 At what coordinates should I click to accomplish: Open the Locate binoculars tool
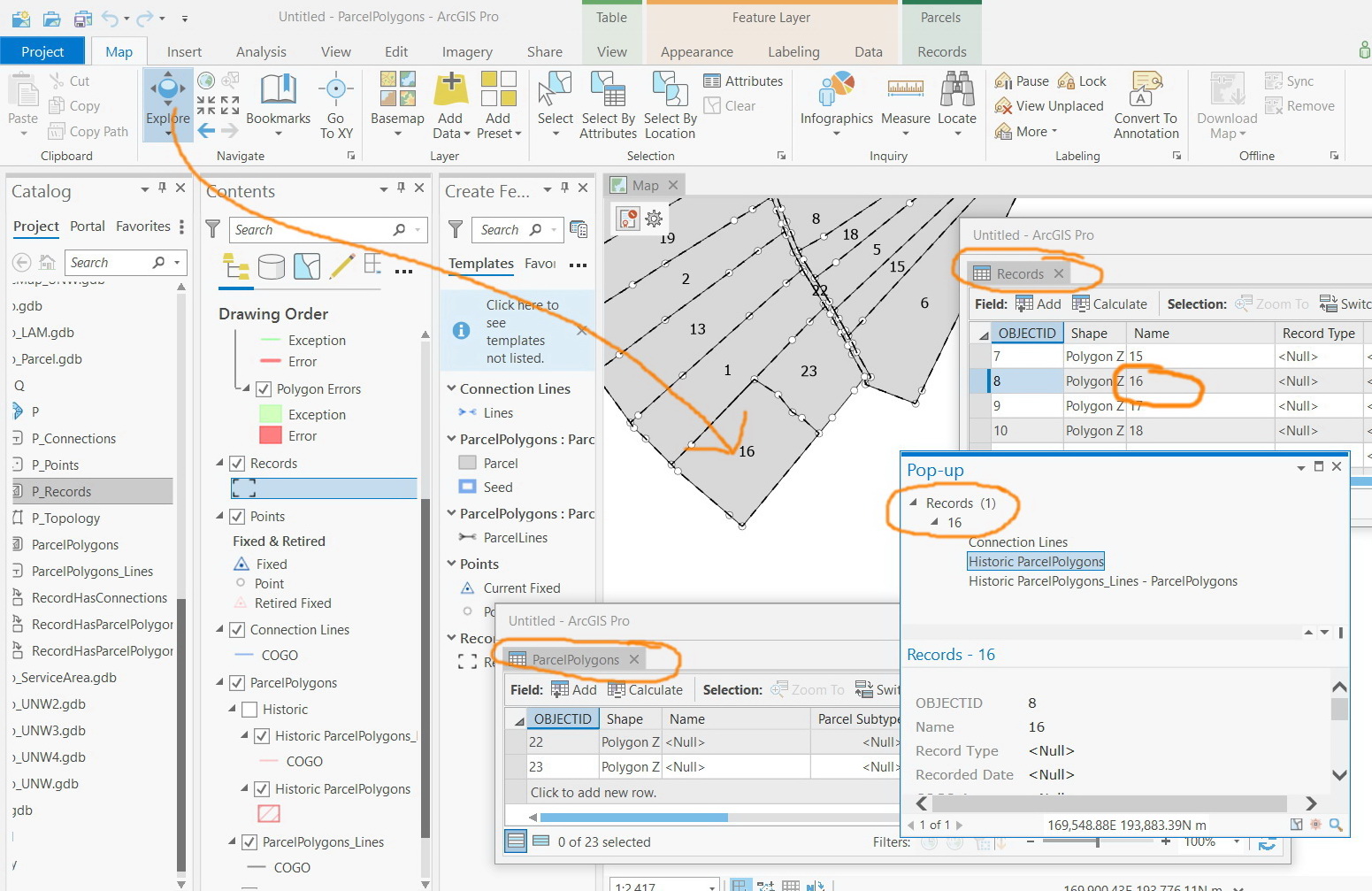(957, 89)
